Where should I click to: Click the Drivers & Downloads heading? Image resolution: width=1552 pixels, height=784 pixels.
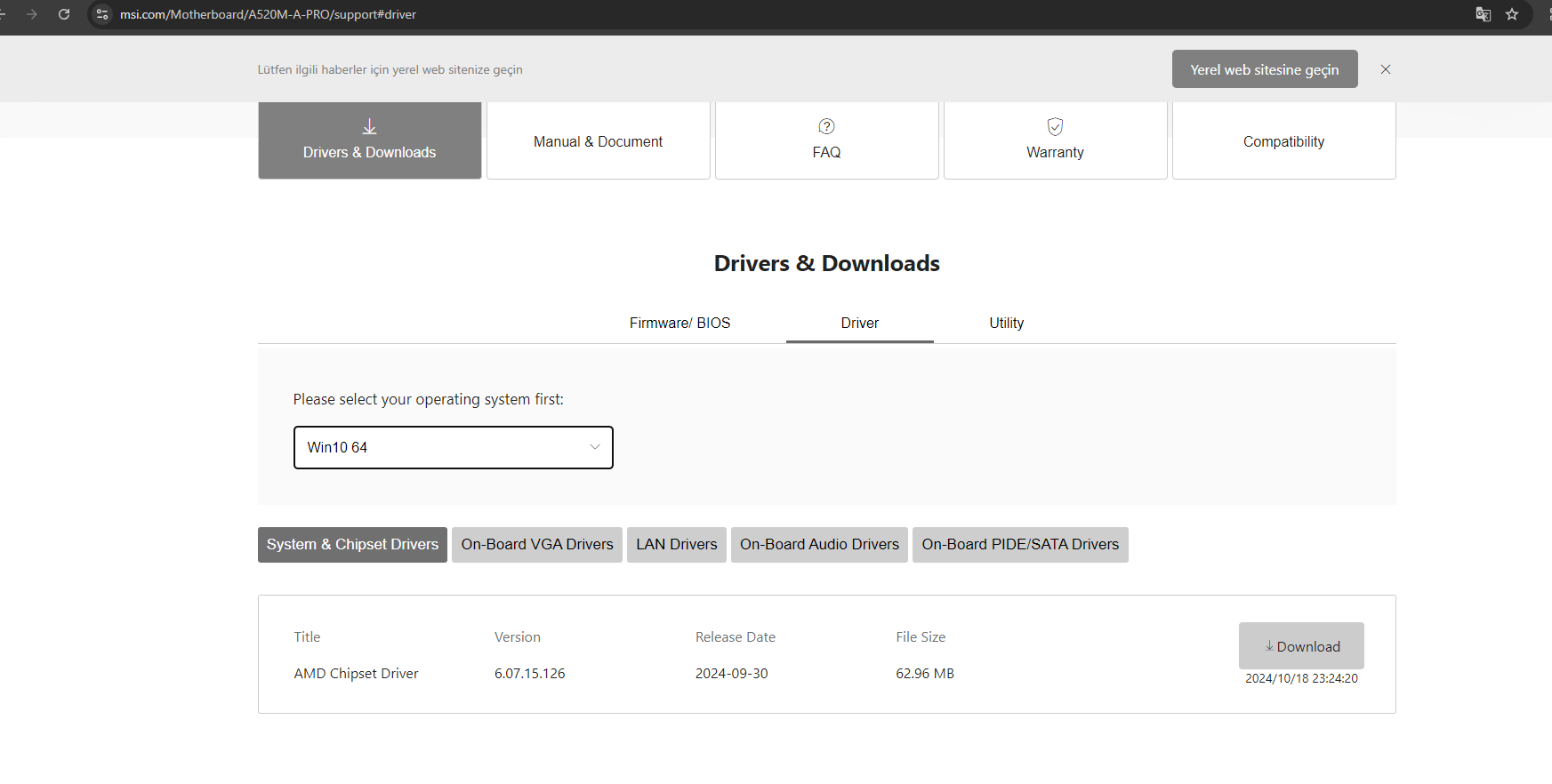click(827, 263)
